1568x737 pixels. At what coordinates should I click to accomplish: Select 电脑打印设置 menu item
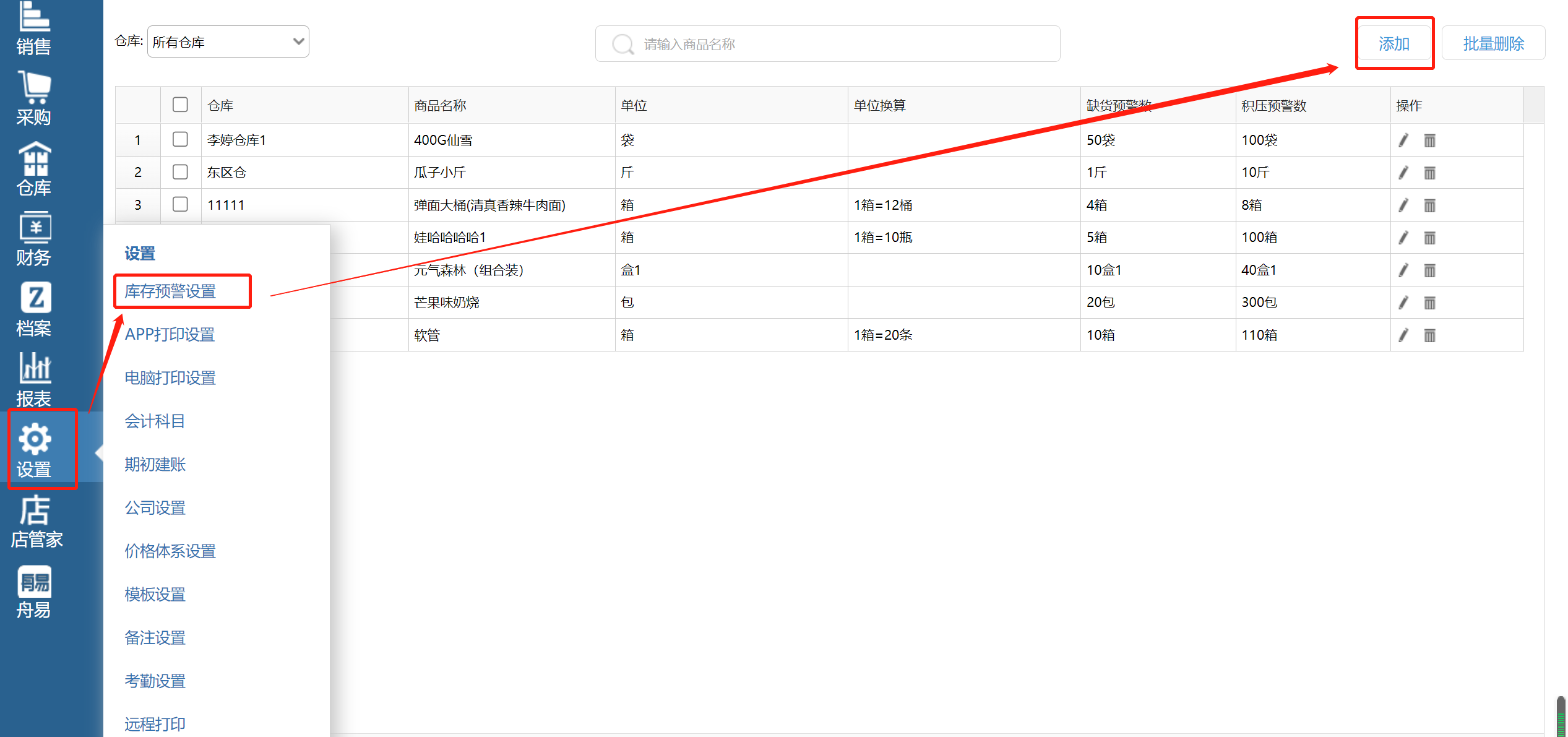tap(170, 378)
